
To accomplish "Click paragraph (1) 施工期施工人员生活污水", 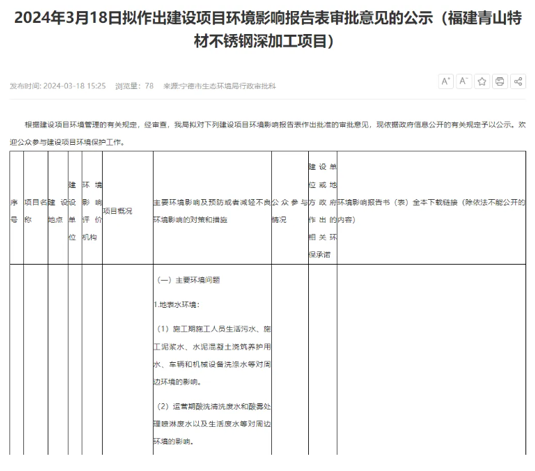I will (x=212, y=355).
